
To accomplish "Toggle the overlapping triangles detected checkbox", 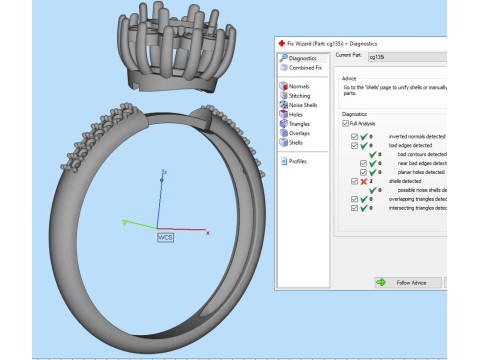I will click(354, 199).
